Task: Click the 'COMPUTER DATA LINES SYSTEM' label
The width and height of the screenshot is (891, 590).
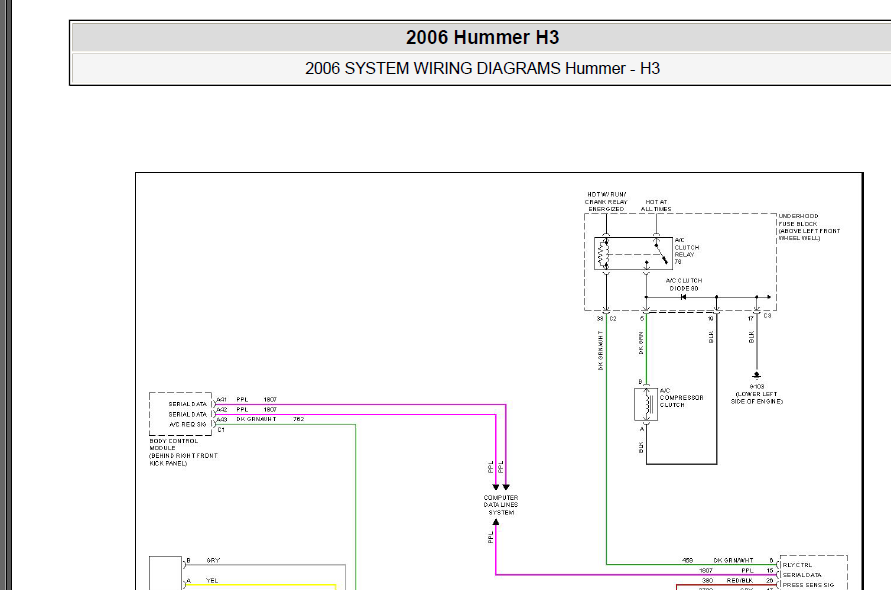Action: click(x=501, y=505)
